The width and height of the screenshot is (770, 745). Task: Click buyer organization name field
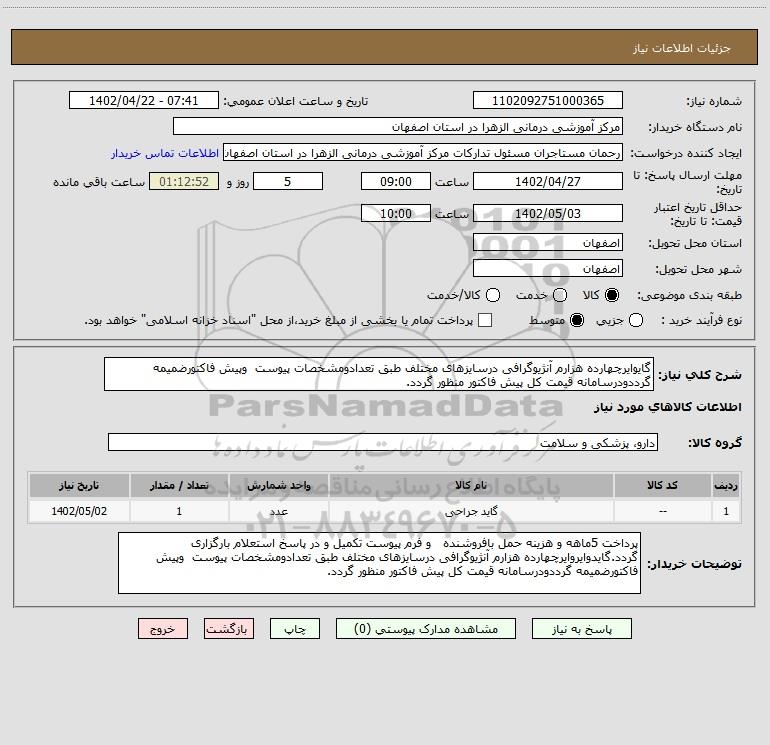398,127
